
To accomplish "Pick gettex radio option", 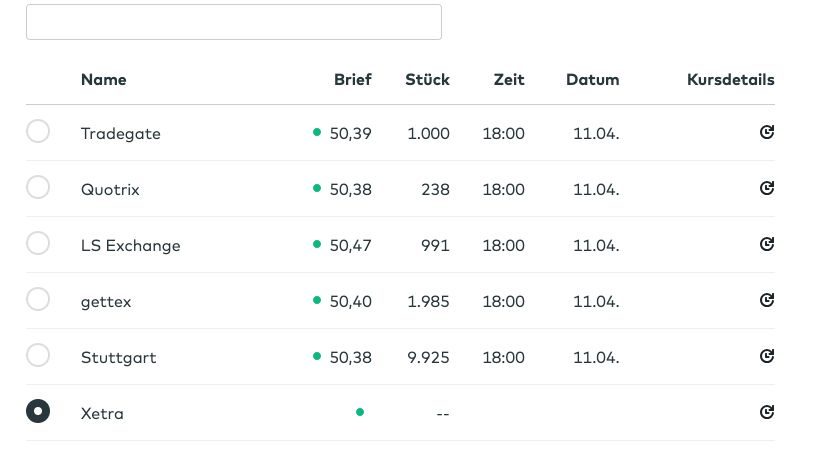I will coord(38,299).
